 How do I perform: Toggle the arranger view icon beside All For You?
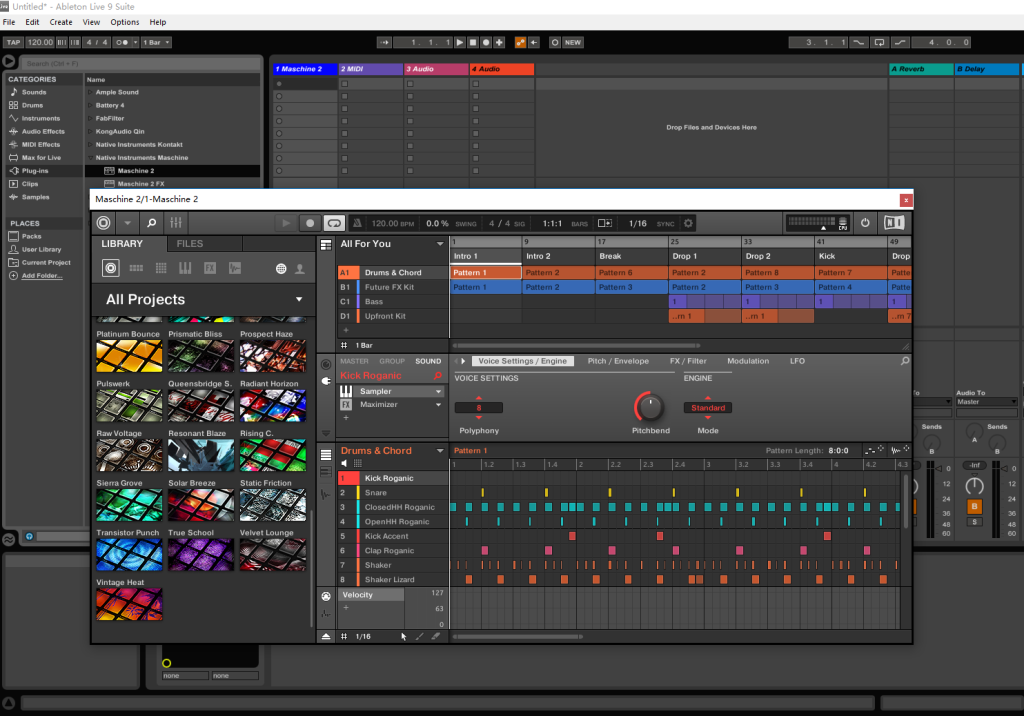(x=326, y=244)
